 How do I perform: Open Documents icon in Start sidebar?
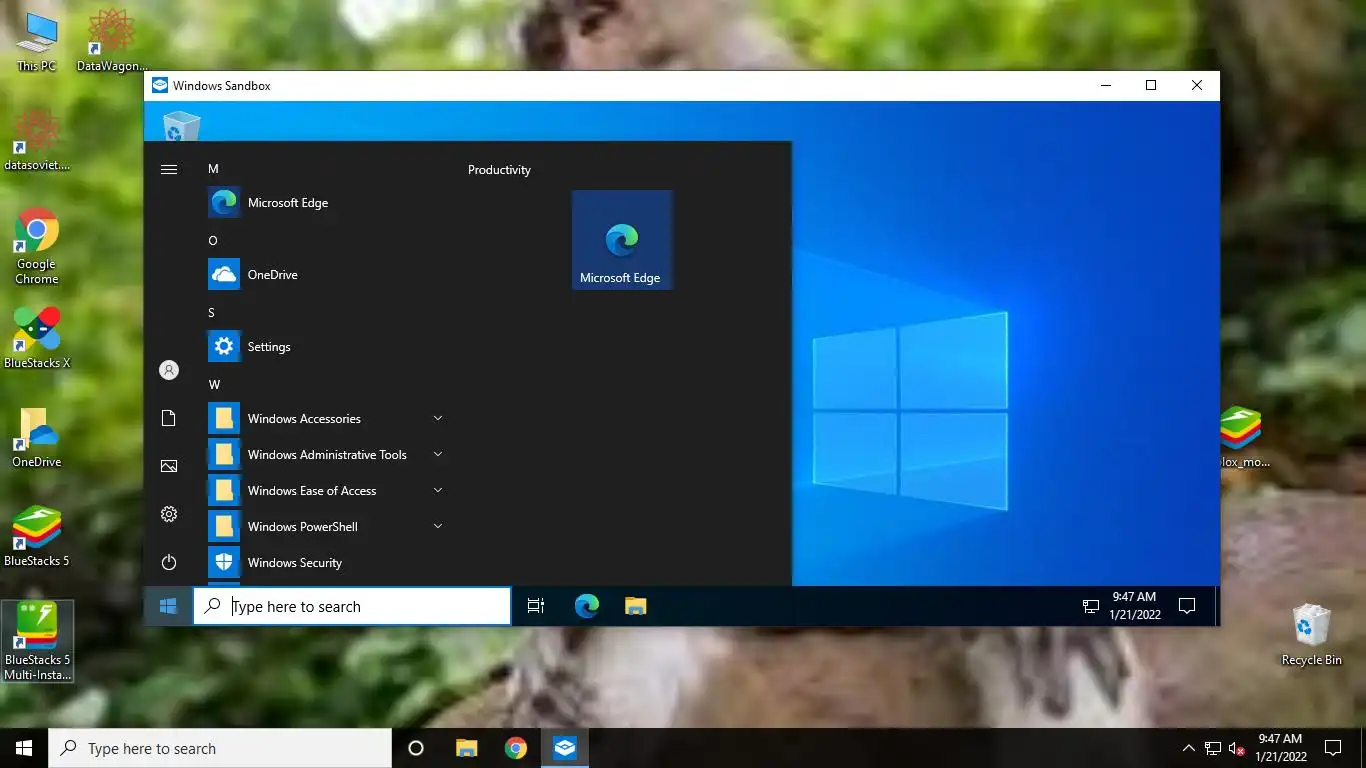169,418
